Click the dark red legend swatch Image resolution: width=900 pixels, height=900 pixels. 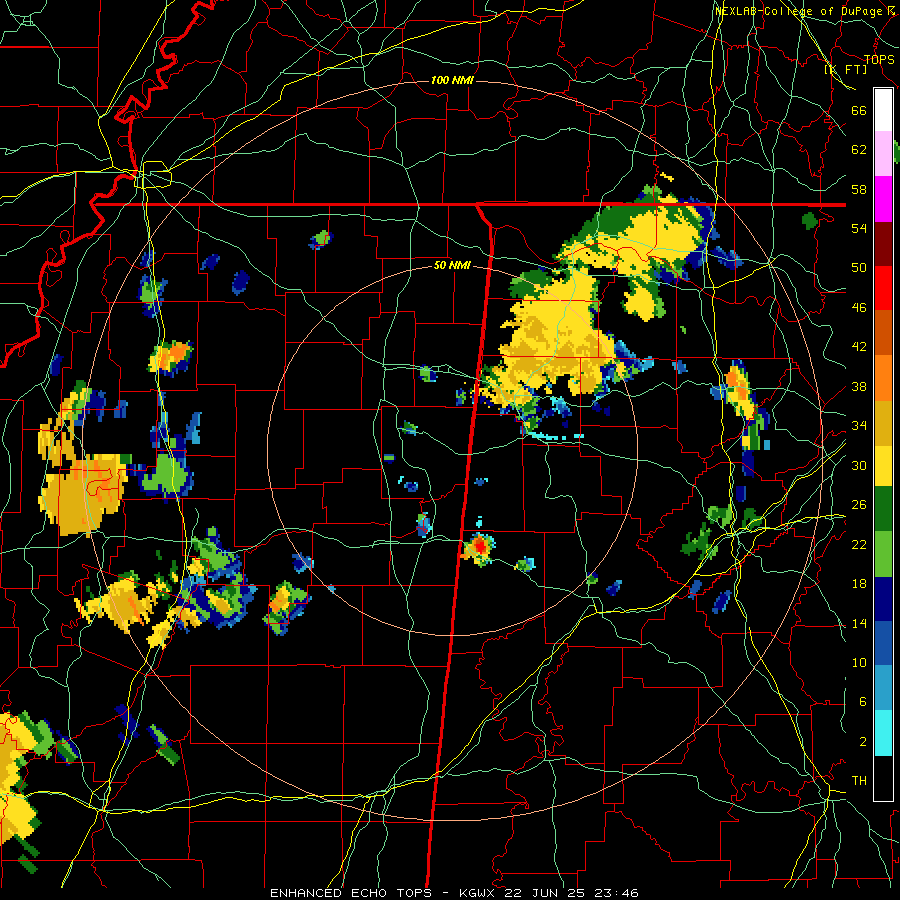[x=883, y=245]
